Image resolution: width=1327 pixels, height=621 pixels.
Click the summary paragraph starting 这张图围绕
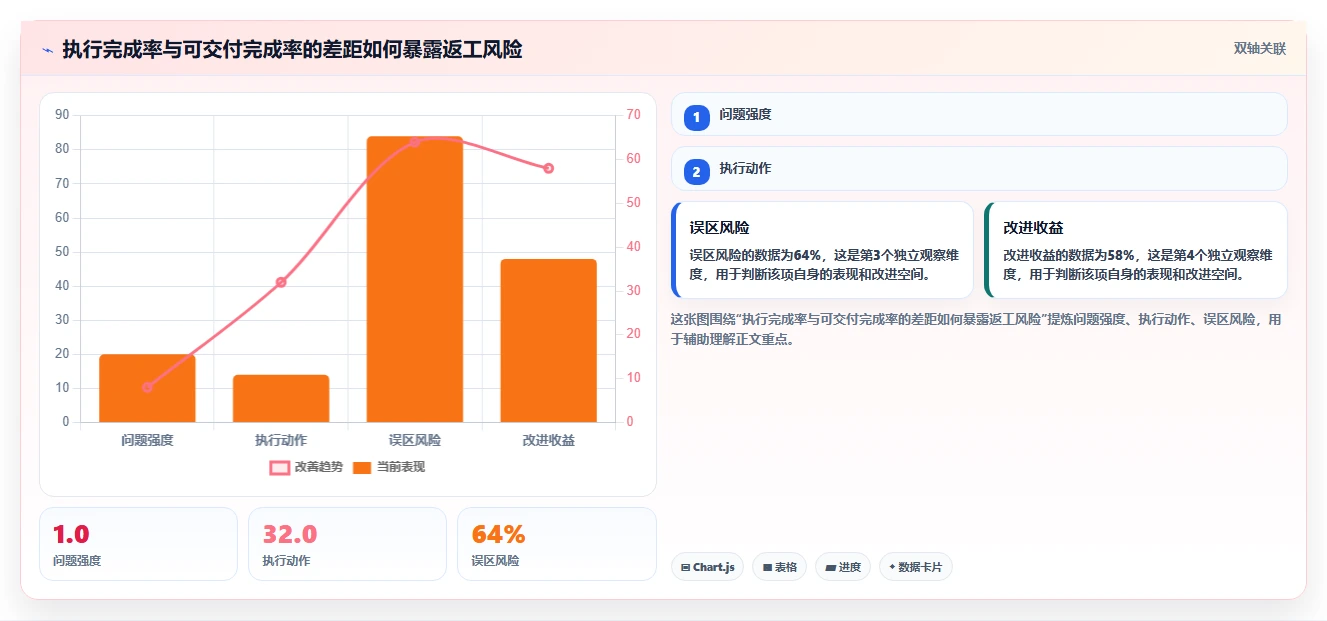tap(975, 329)
